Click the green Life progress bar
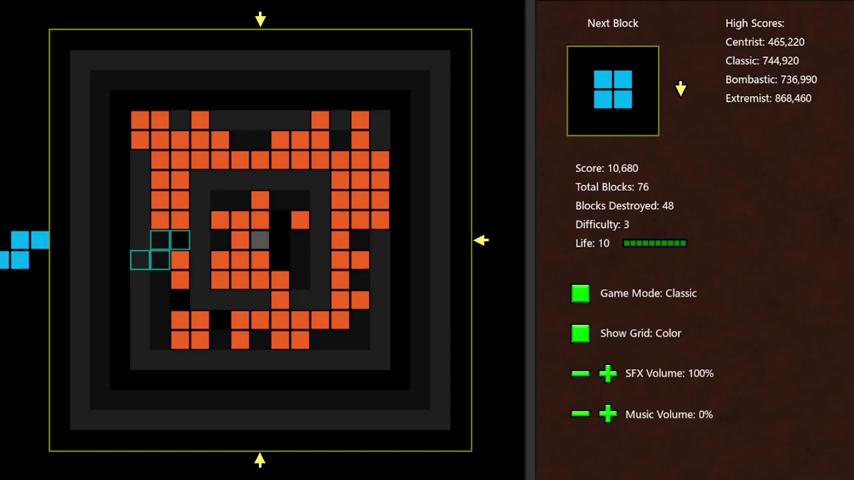The width and height of the screenshot is (854, 480). click(654, 243)
